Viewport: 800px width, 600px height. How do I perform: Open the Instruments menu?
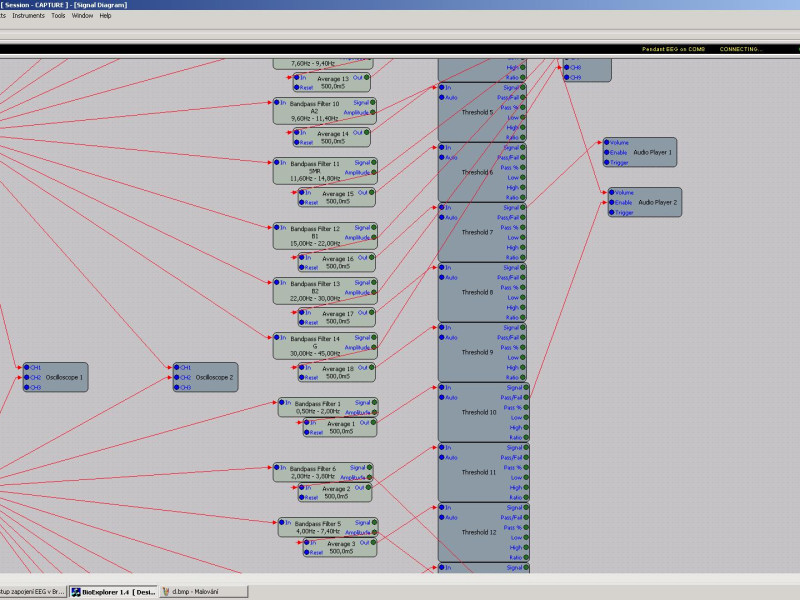pyautogui.click(x=28, y=16)
